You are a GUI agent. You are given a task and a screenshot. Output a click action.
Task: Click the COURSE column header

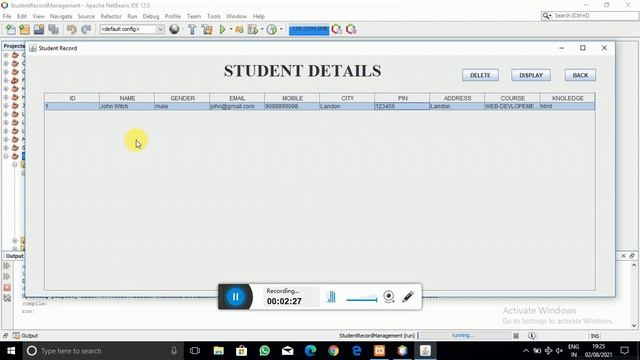coord(512,98)
